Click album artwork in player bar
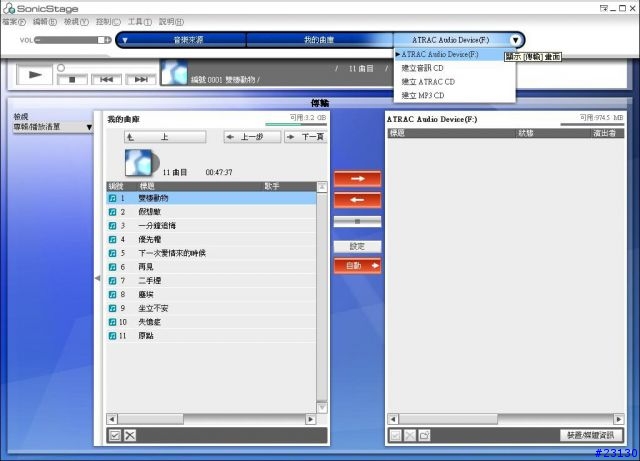Image resolution: width=640 pixels, height=461 pixels. point(174,72)
